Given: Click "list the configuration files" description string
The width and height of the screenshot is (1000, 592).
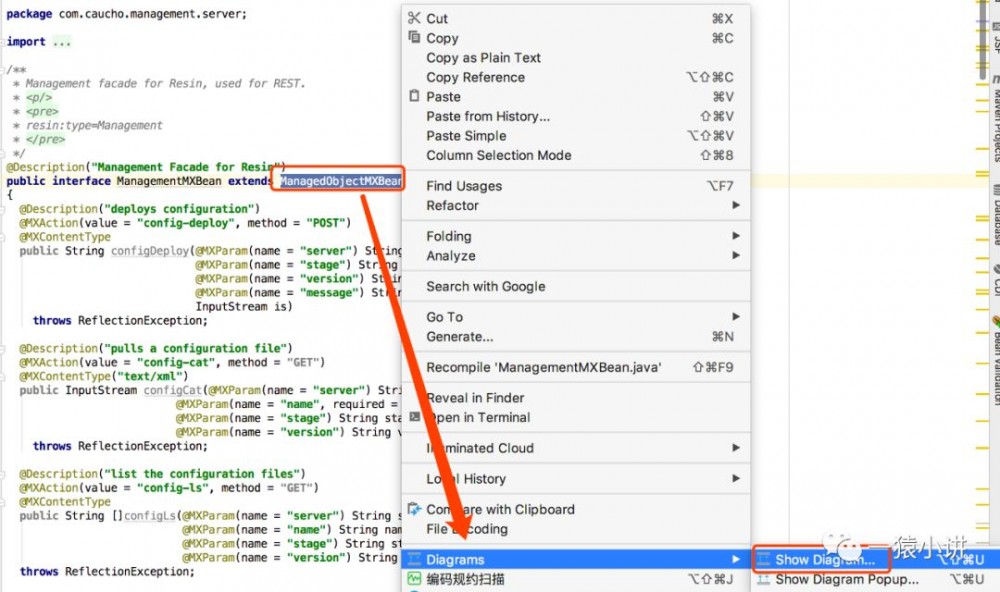Looking at the screenshot, I should click(x=202, y=473).
